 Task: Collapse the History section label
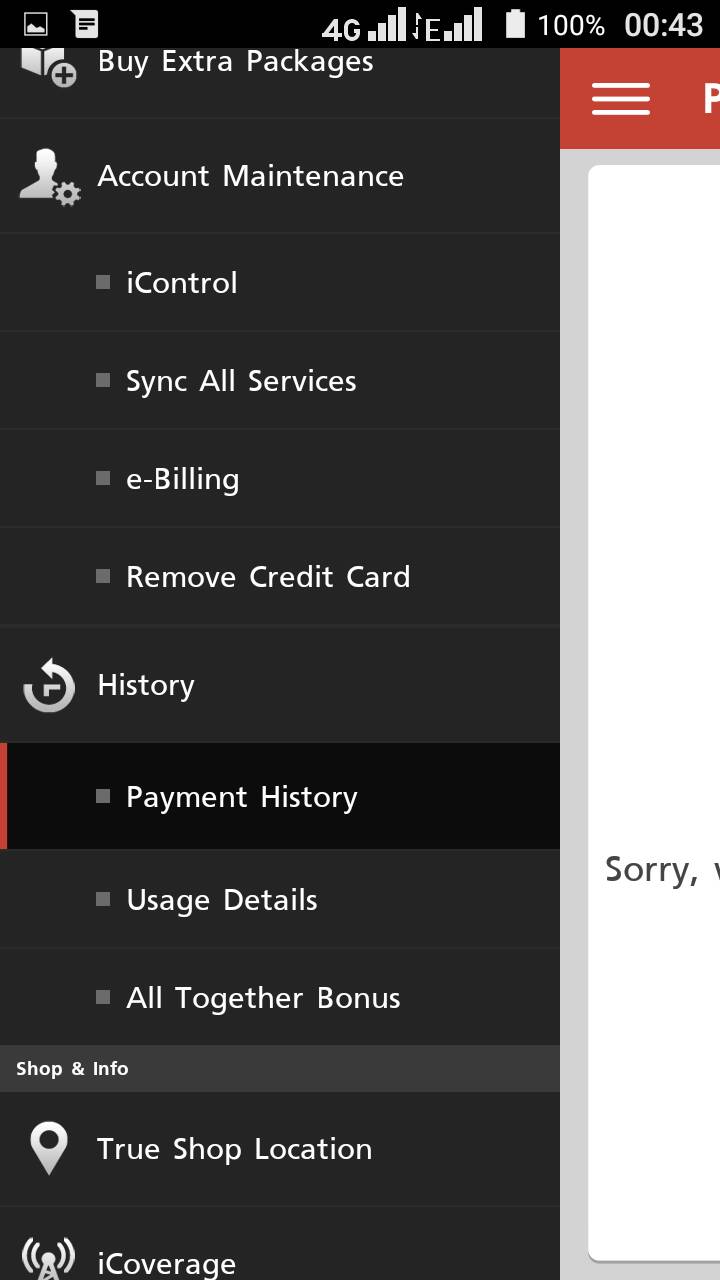(146, 686)
